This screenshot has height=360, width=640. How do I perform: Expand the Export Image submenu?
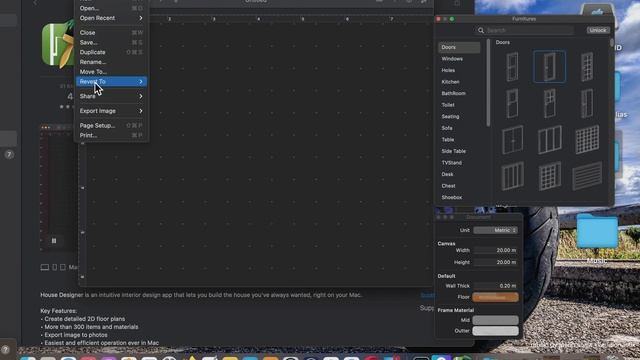[x=111, y=111]
